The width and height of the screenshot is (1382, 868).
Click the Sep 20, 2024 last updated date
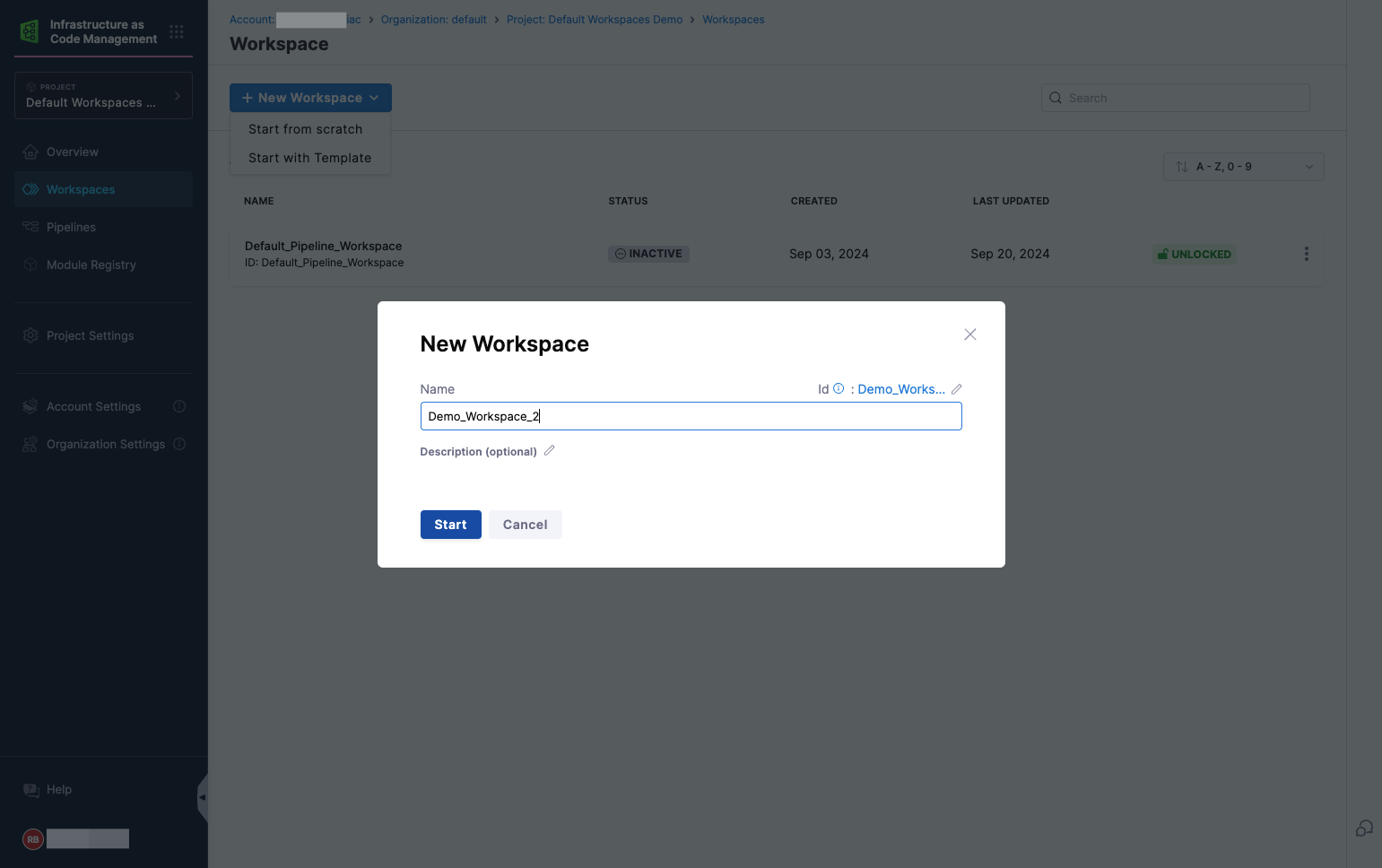pos(1010,254)
